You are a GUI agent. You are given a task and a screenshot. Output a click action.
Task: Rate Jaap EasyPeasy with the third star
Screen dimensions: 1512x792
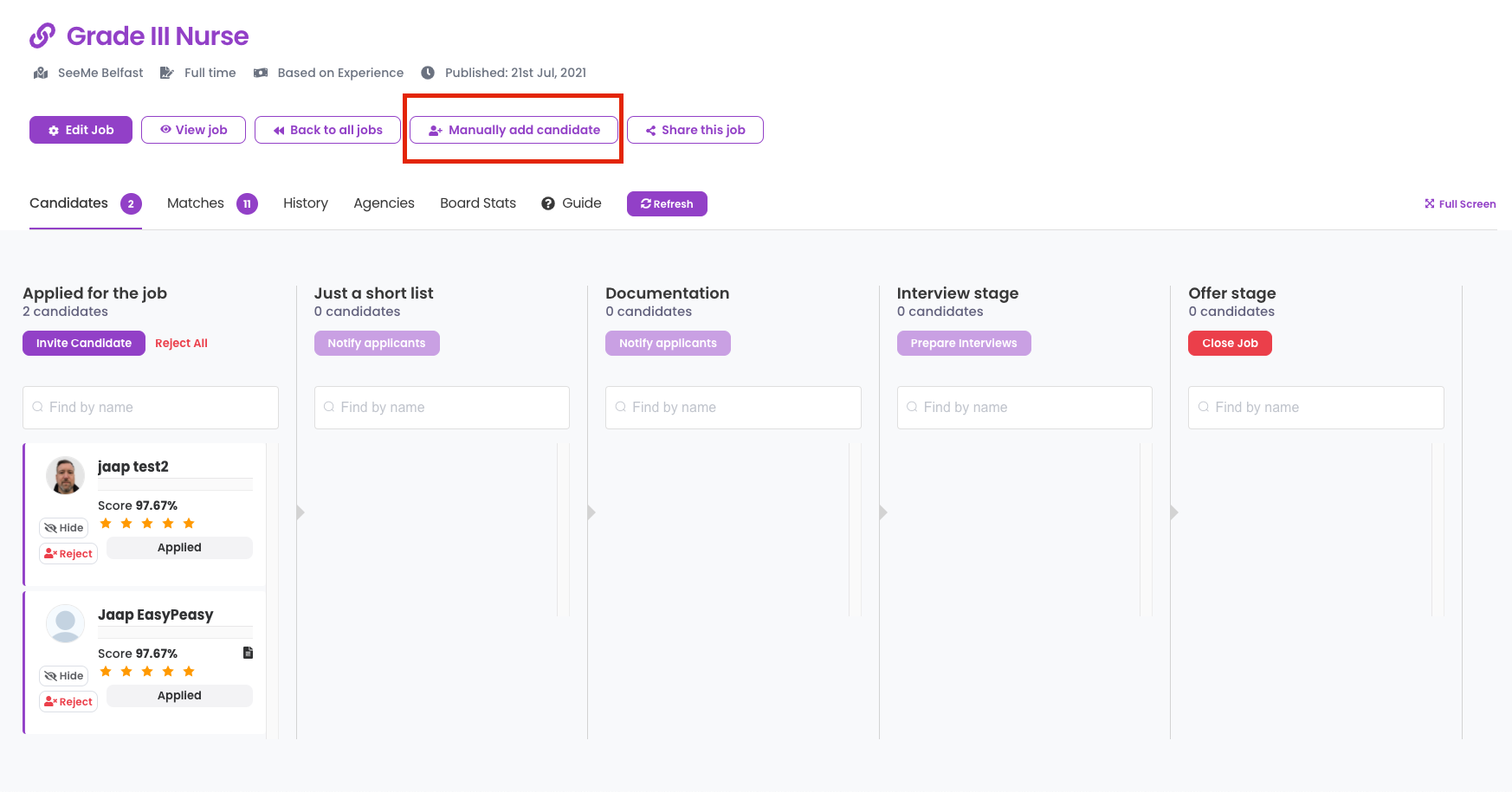147,672
